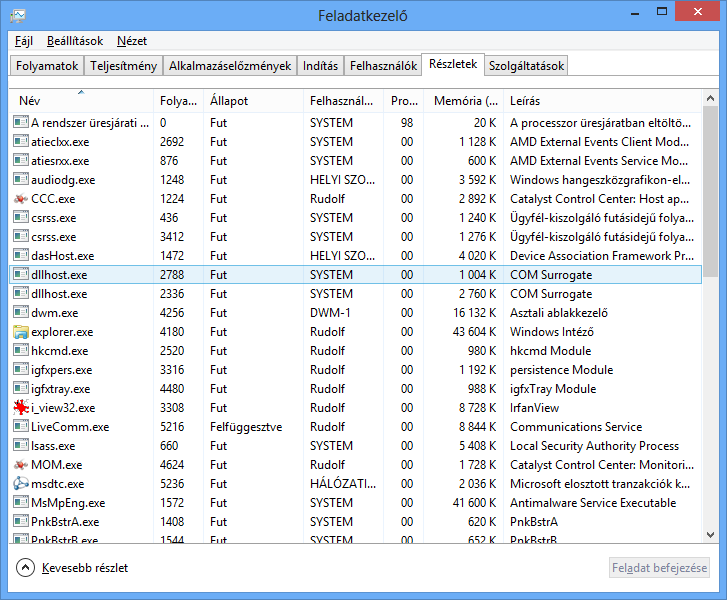Image resolution: width=727 pixels, height=600 pixels.
Task: Select the Részletek tab
Action: click(453, 64)
